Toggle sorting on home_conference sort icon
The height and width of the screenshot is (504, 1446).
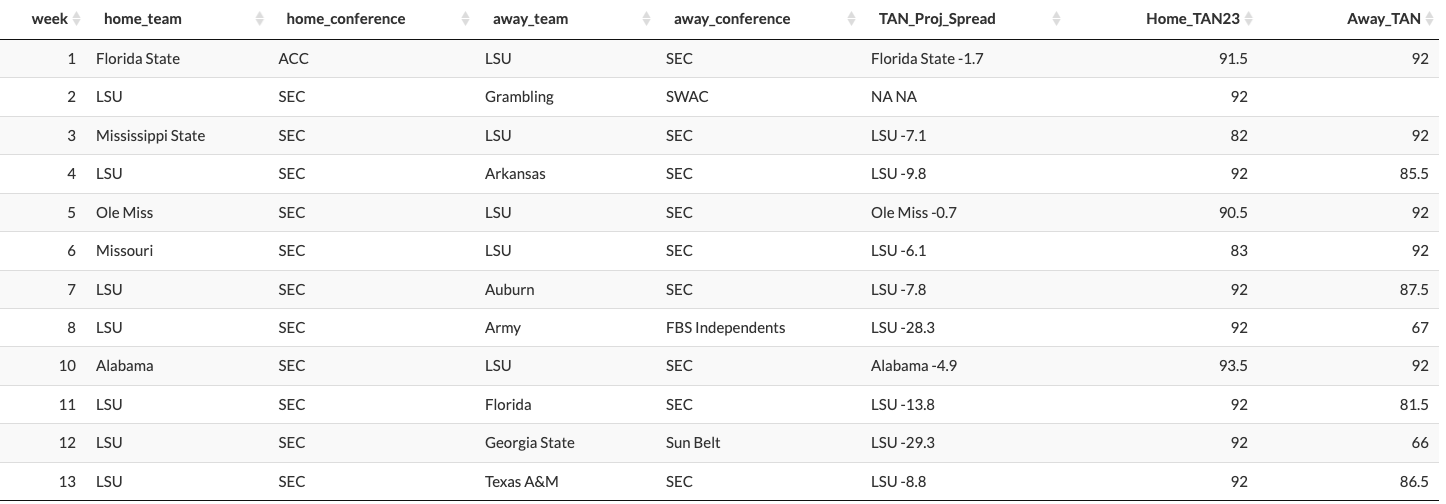click(x=467, y=19)
